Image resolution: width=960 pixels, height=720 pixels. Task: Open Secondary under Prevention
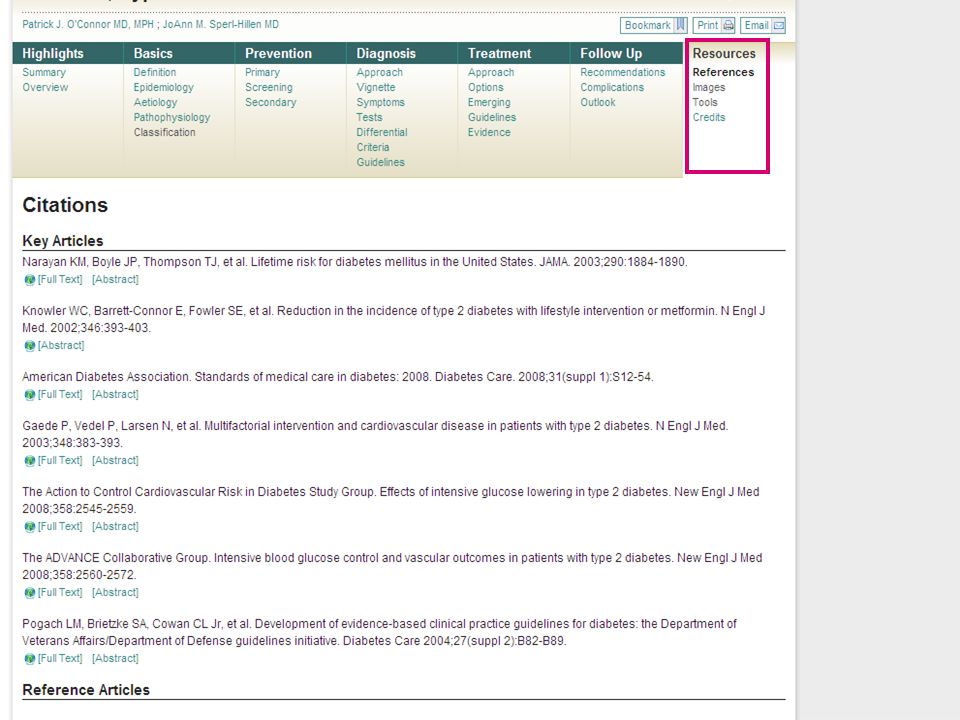(x=271, y=102)
